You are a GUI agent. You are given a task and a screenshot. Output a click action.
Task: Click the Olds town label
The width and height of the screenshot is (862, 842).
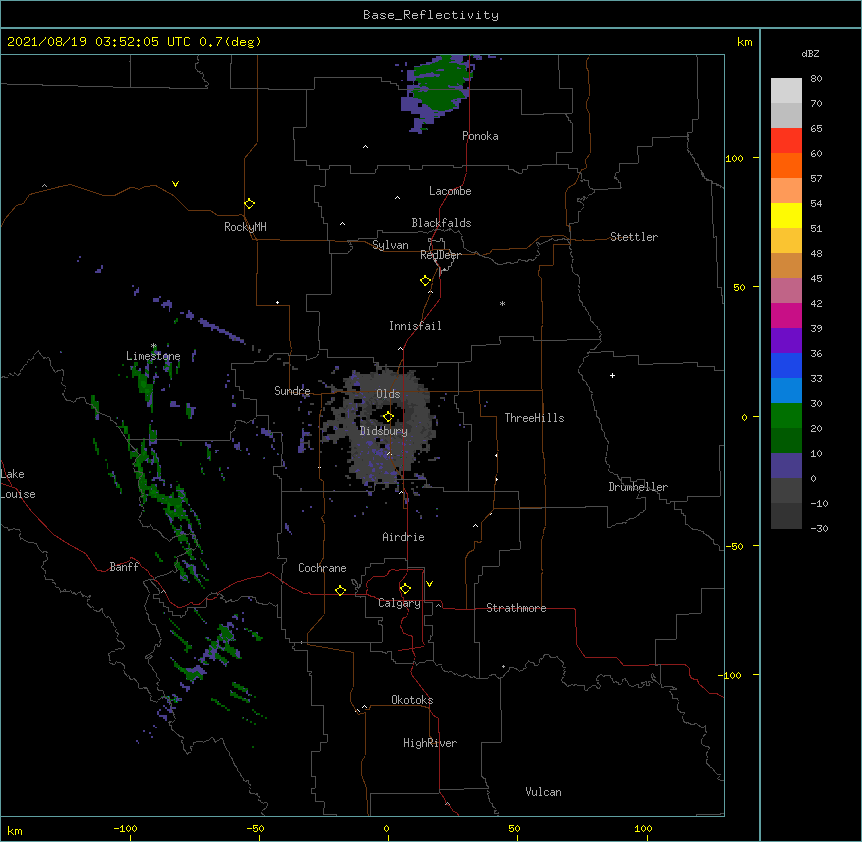coord(388,394)
